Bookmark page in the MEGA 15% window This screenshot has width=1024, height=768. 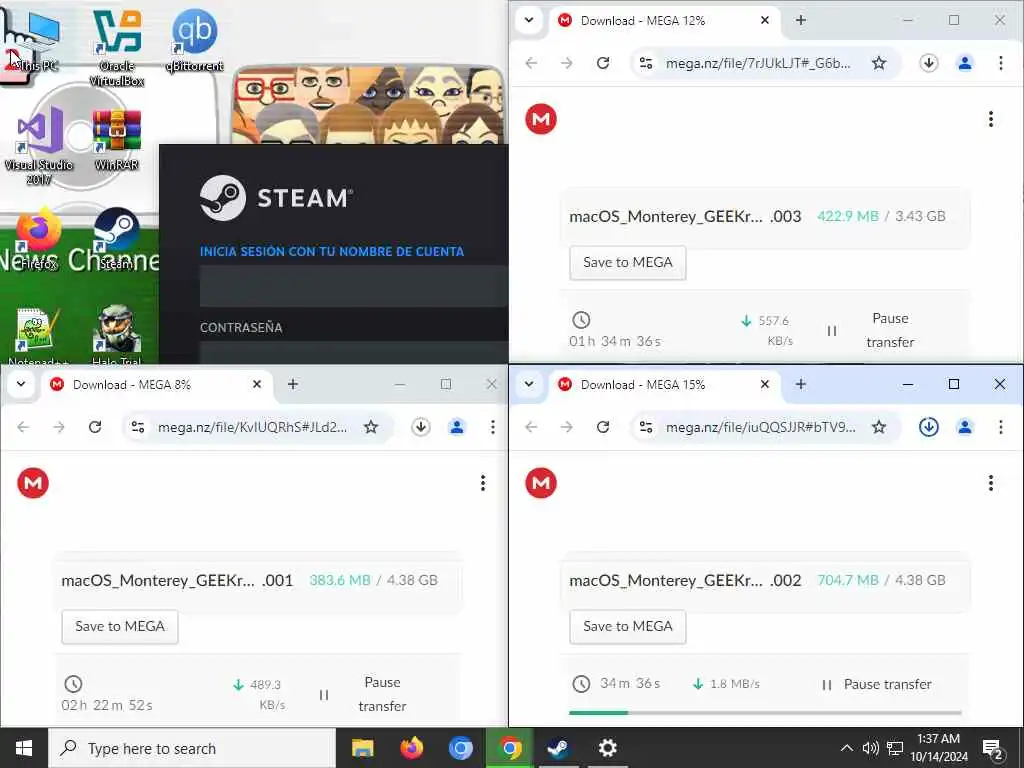point(879,427)
